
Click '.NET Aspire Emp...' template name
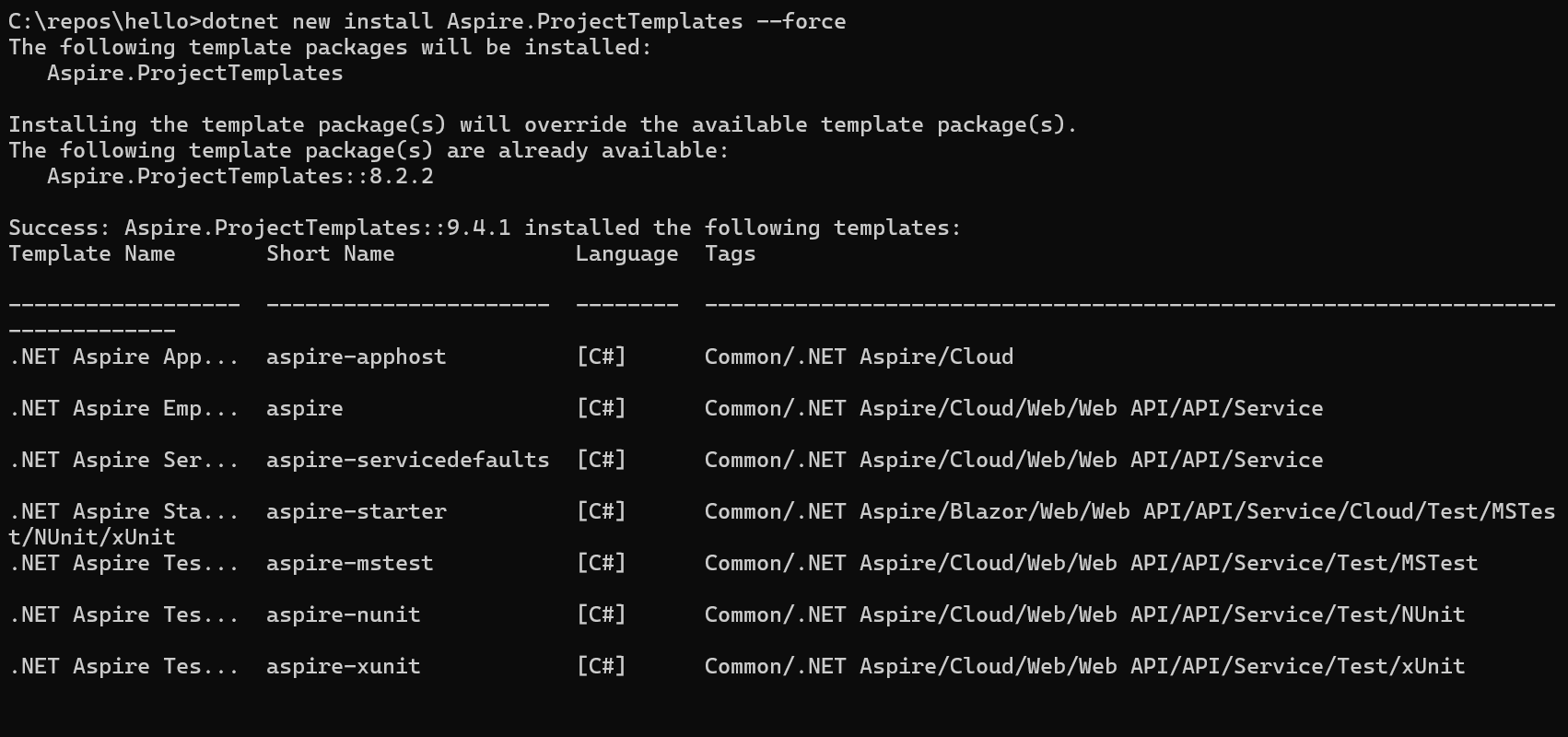tap(123, 408)
